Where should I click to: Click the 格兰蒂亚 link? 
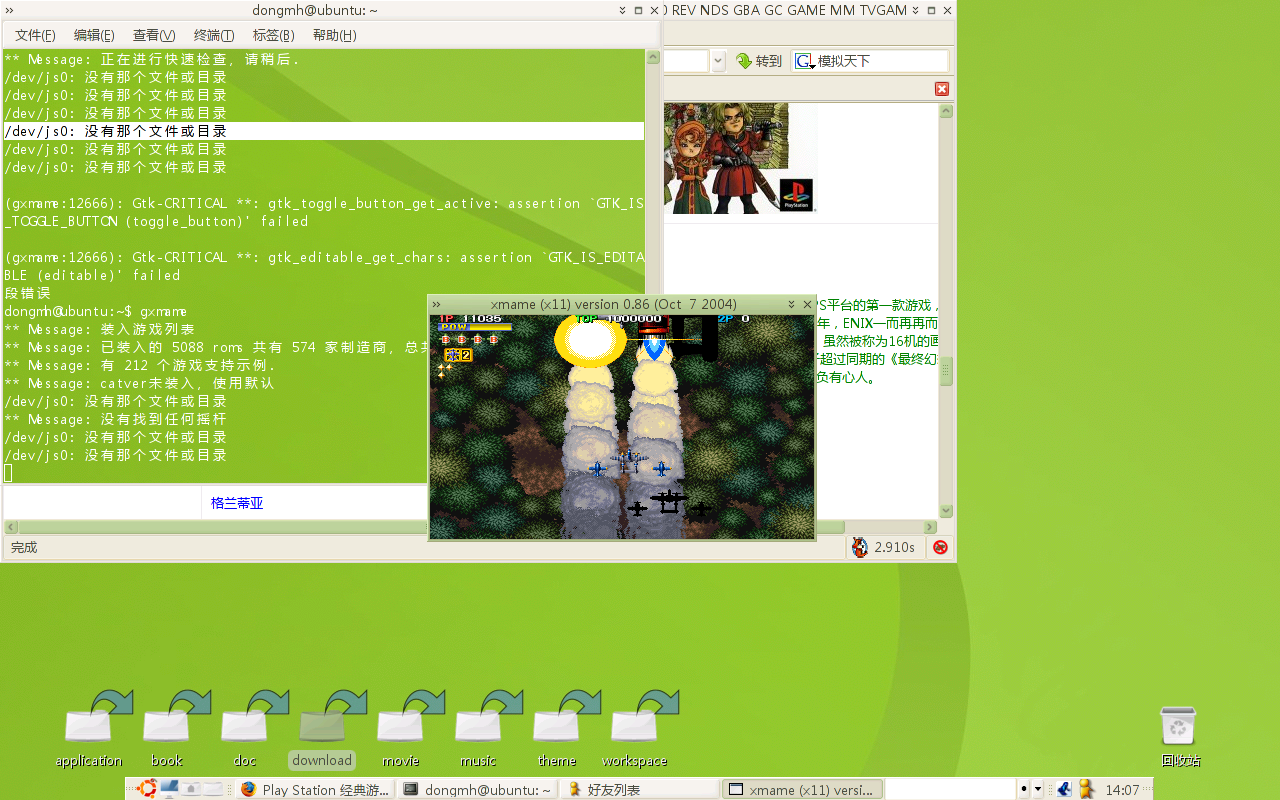(x=237, y=503)
